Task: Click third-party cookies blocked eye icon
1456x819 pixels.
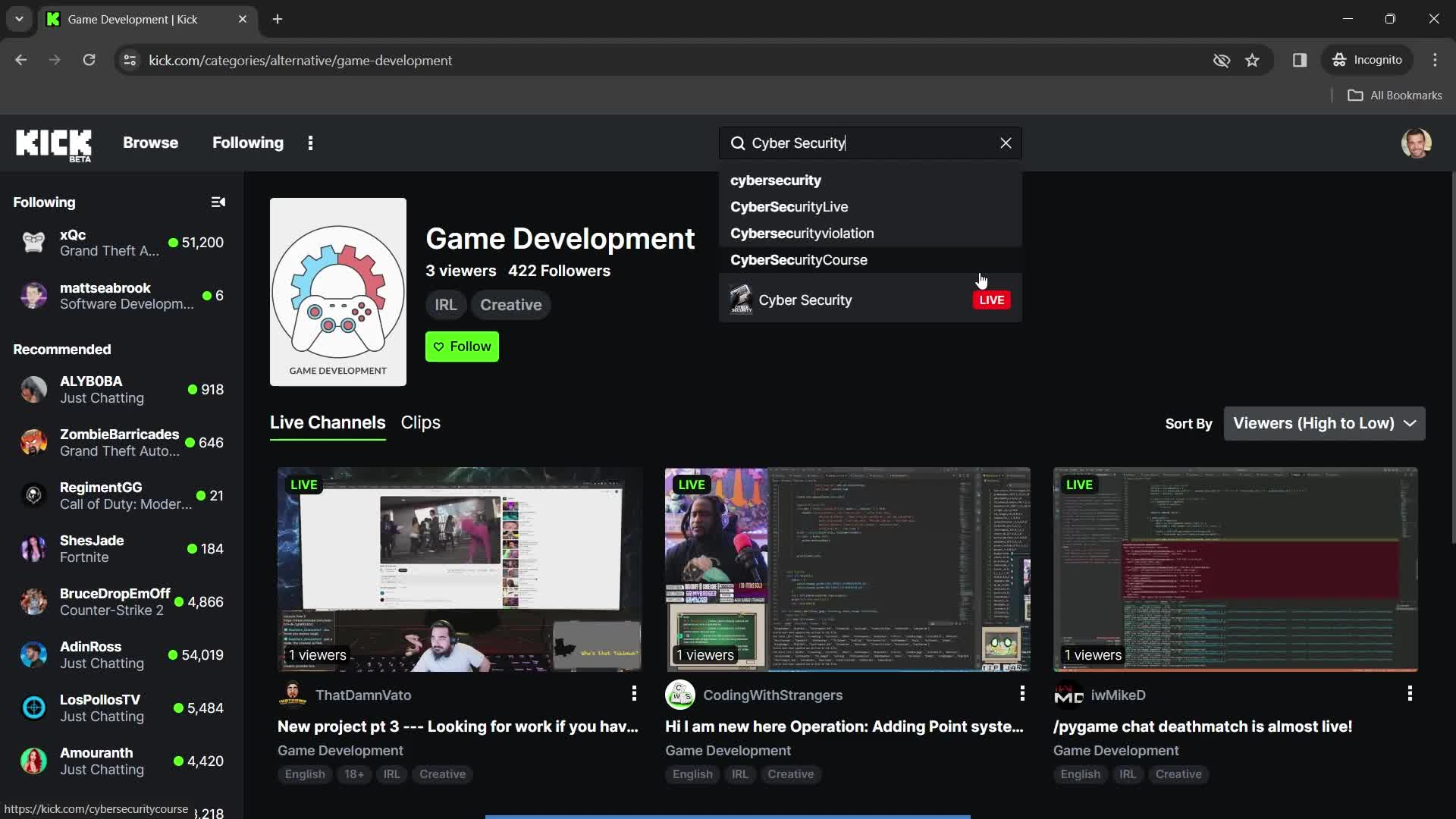Action: click(x=1221, y=60)
